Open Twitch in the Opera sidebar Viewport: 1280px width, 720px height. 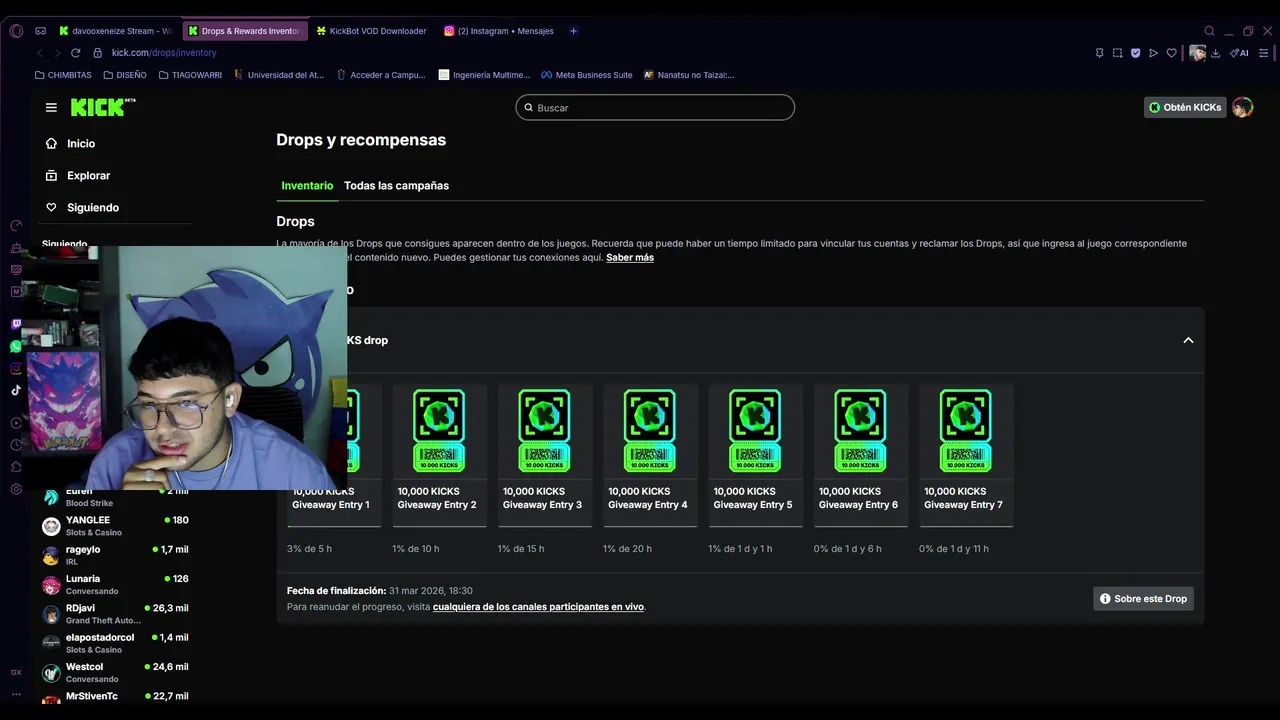tap(16, 324)
